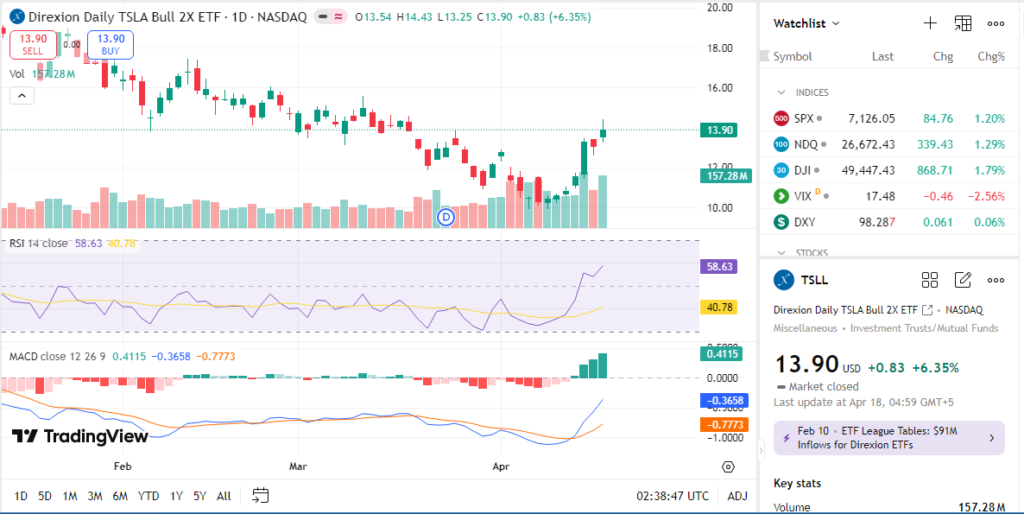Open chart settings hexagon gear icon
Viewport: 1024px width, 514px height.
[728, 467]
